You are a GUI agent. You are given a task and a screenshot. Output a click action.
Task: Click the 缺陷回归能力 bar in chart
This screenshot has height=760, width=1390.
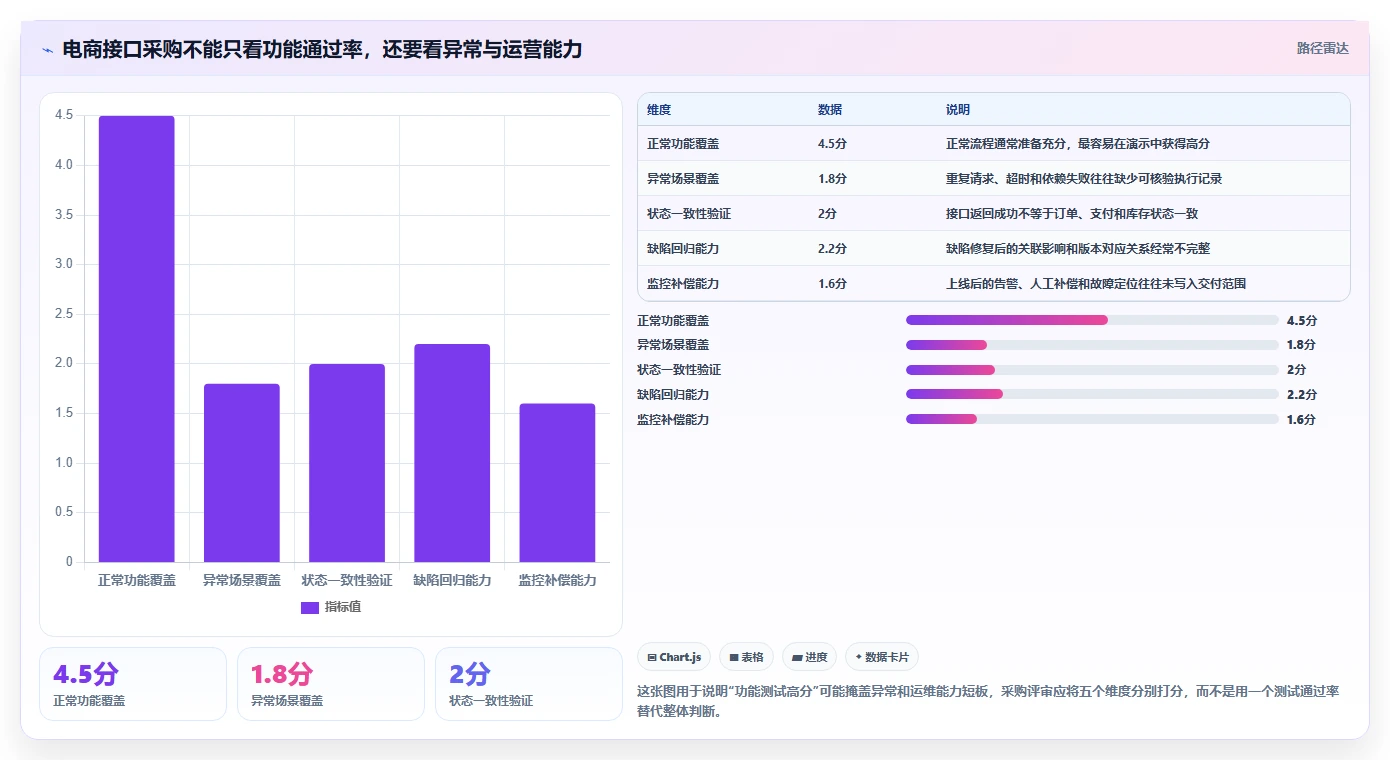452,453
